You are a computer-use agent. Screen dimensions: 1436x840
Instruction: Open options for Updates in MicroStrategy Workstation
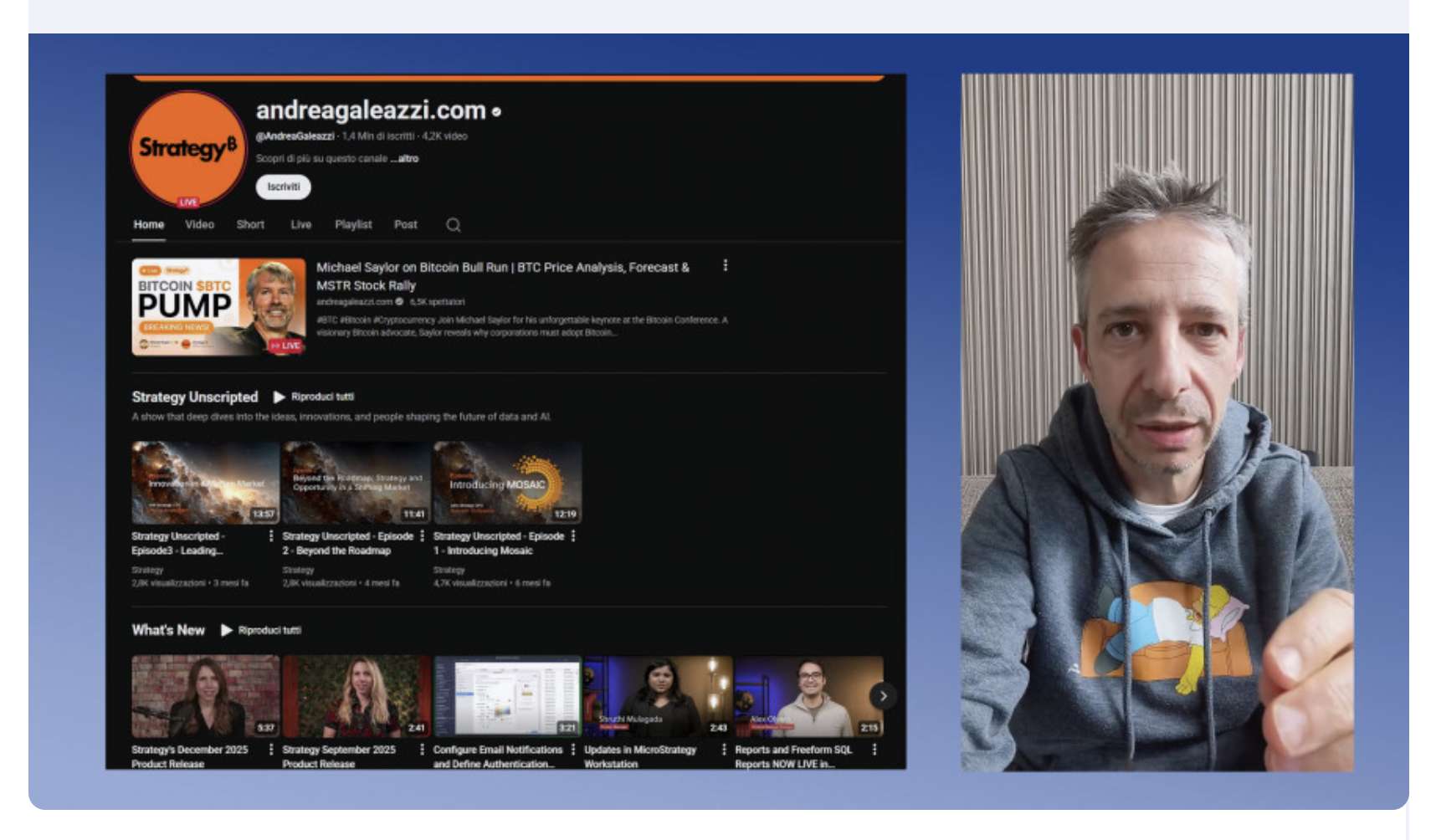[724, 750]
